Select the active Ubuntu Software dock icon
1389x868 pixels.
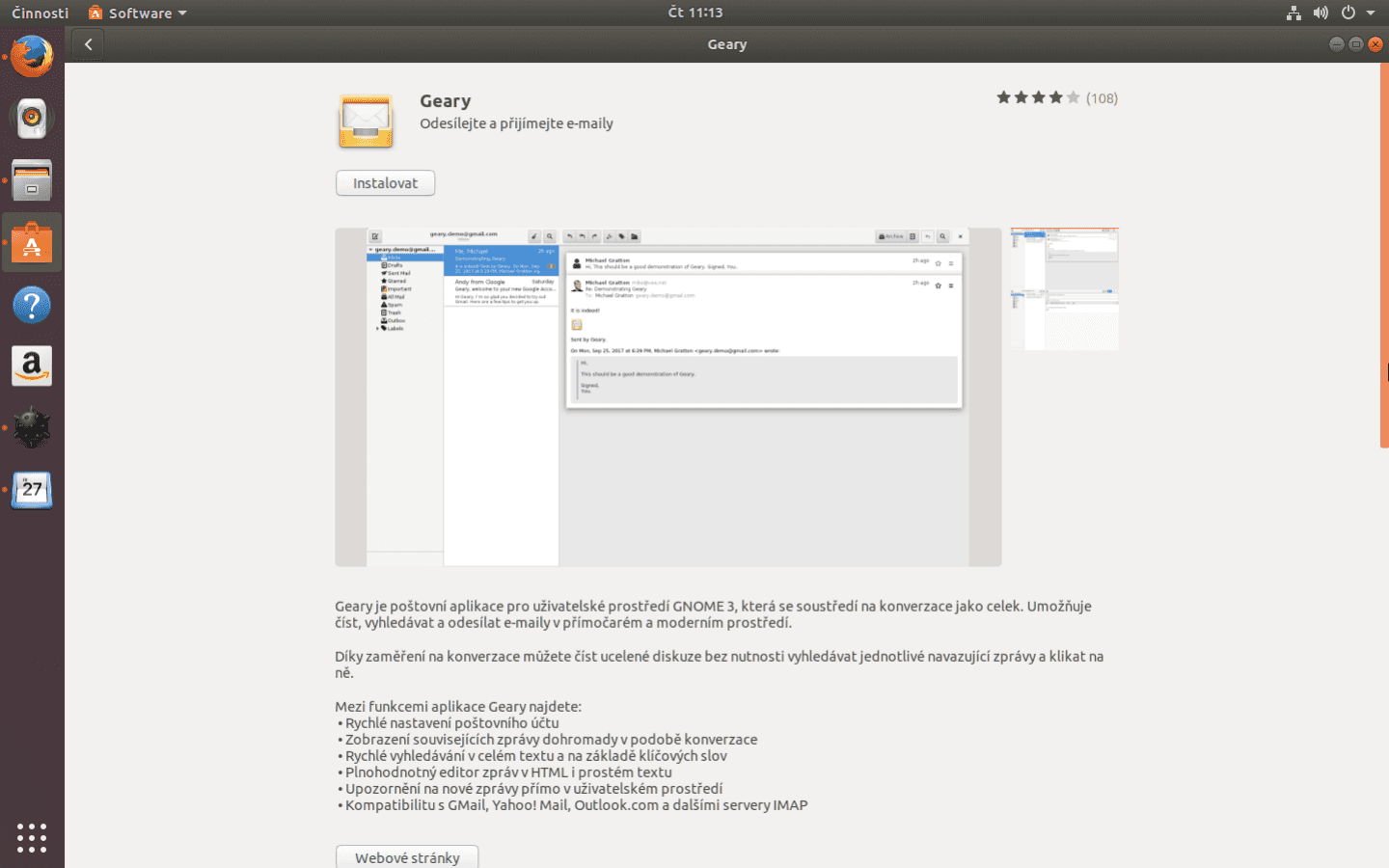click(x=32, y=242)
